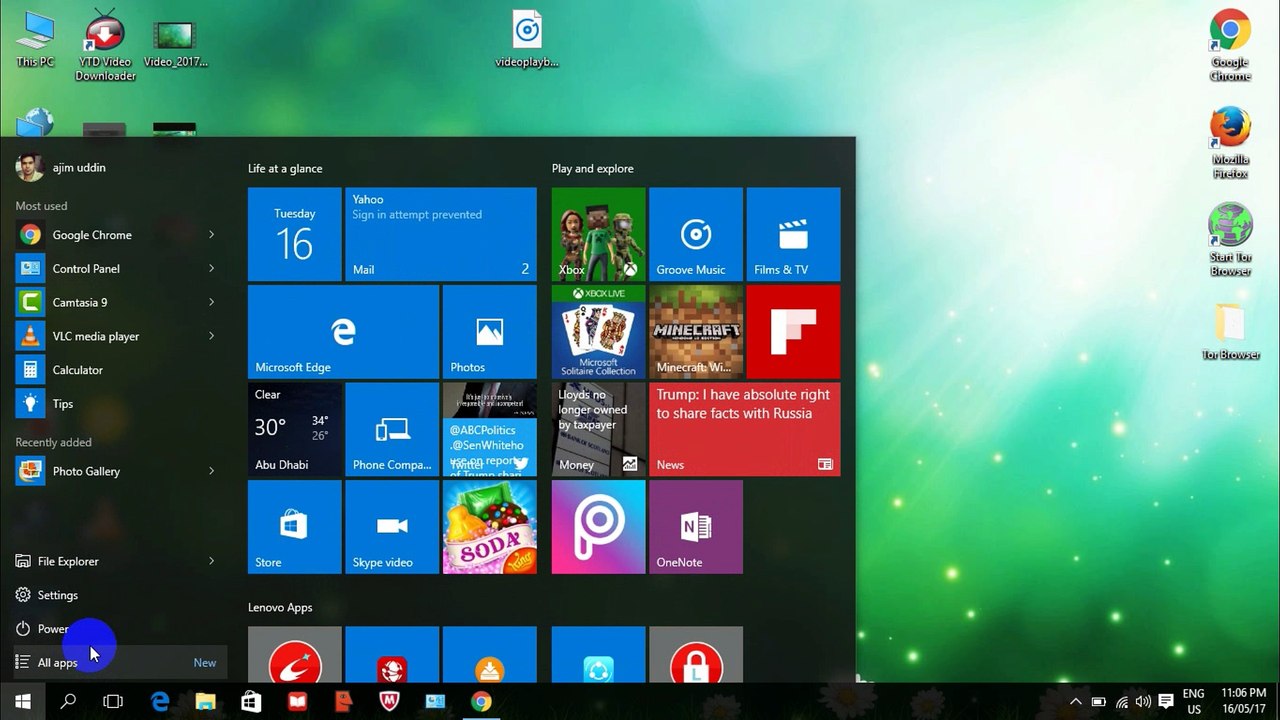
Task: Select the YTD Video Downloader desktop shortcut
Action: click(105, 45)
